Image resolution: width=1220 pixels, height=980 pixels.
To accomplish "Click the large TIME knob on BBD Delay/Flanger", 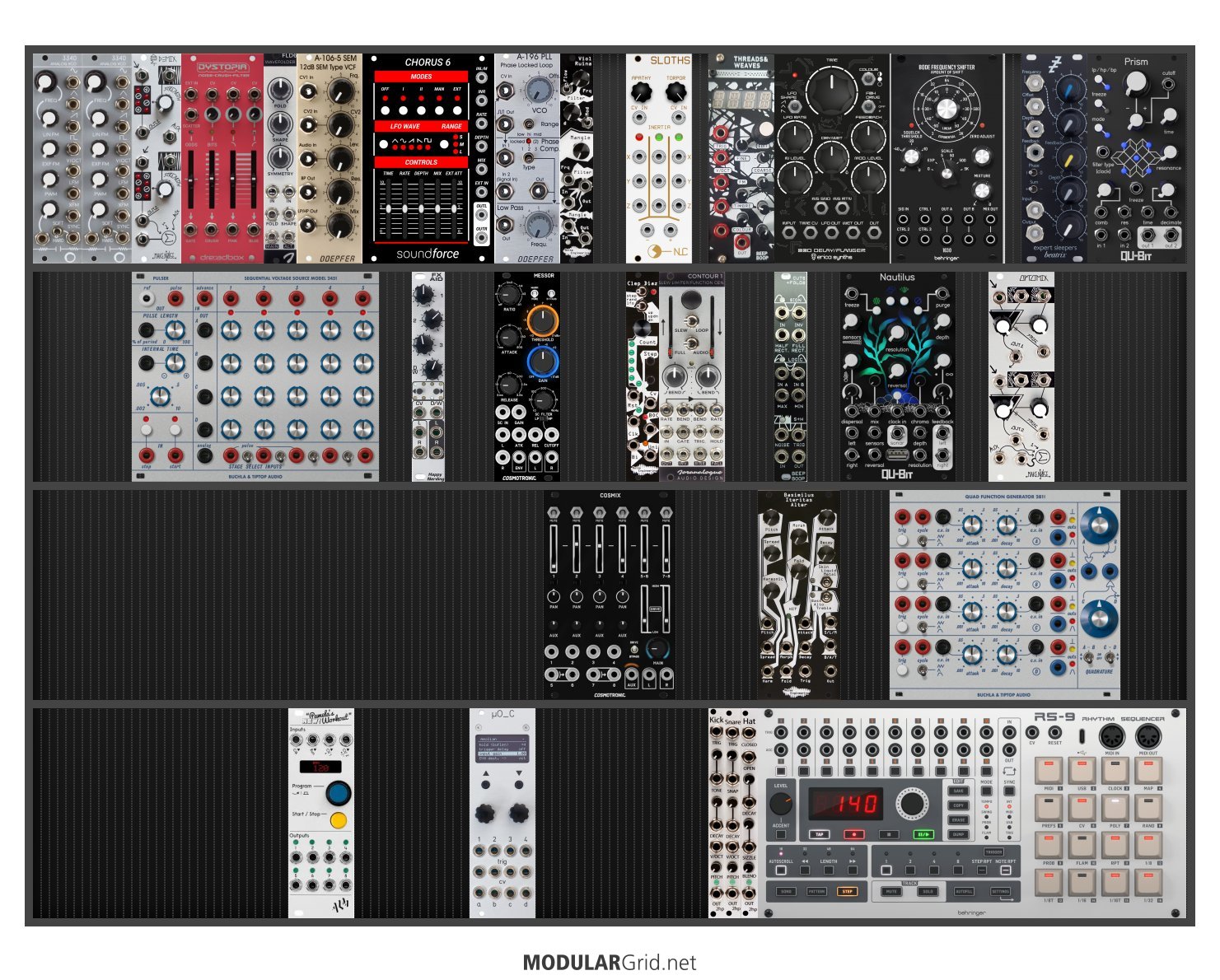I will click(831, 91).
